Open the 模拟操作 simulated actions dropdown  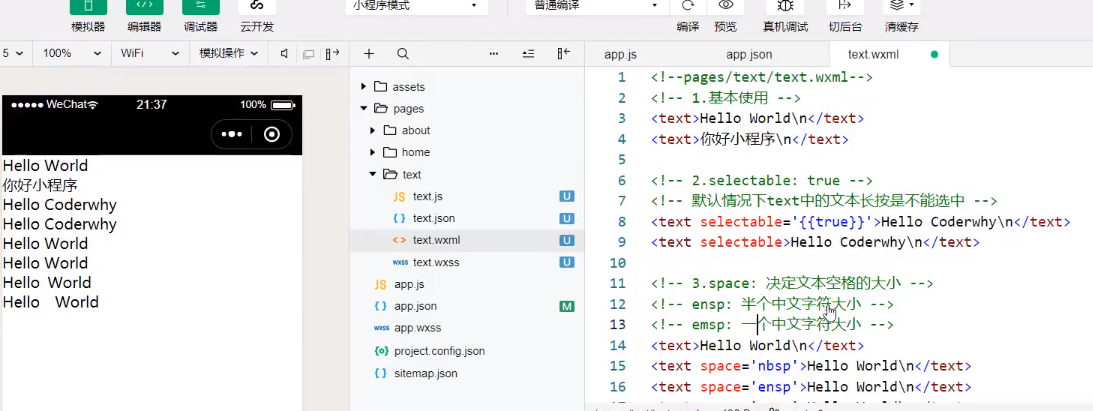click(229, 53)
